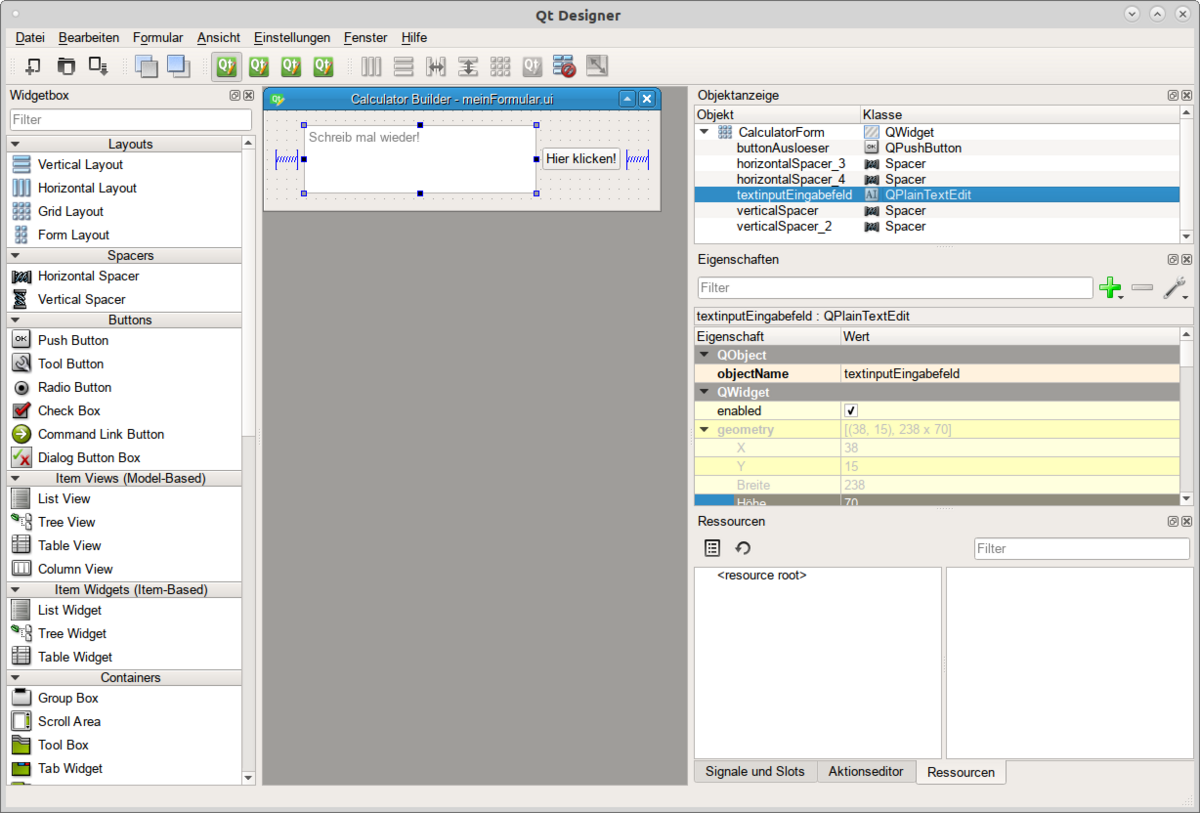Uncheck the enabled property checkbox

(x=851, y=411)
